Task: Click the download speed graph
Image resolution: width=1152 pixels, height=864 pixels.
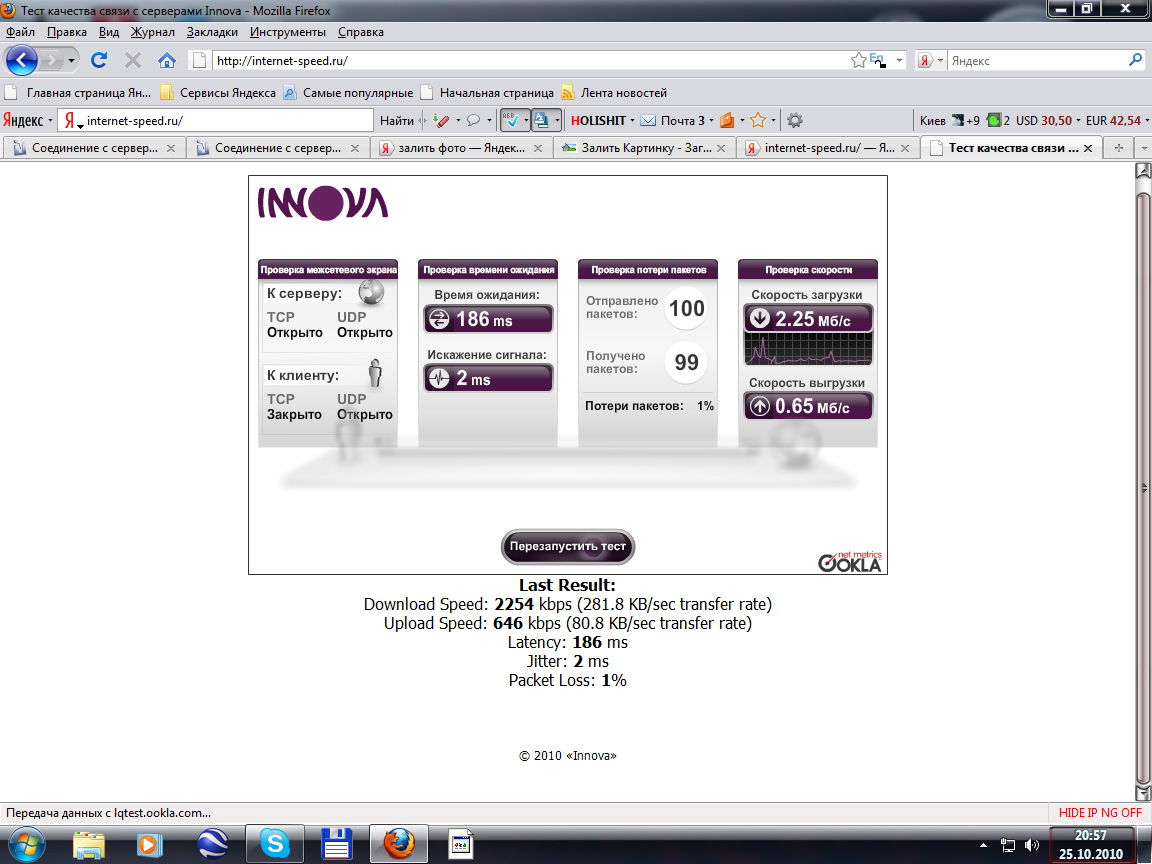Action: pos(808,348)
